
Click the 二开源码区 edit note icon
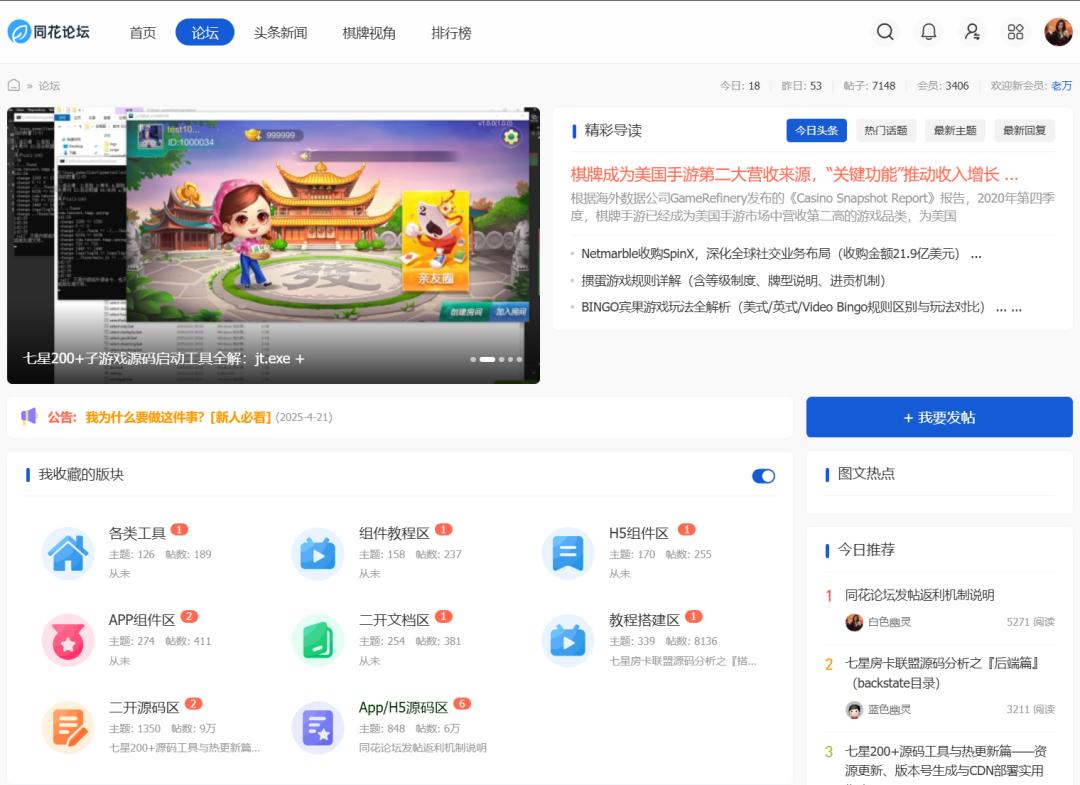click(x=68, y=727)
